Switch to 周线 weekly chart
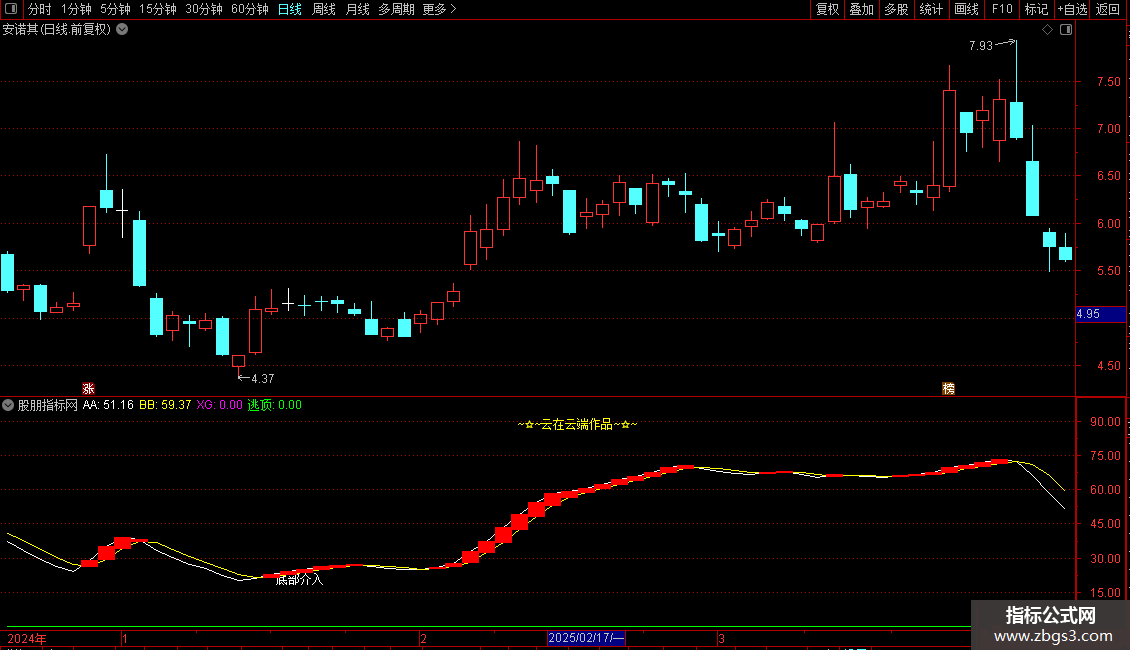The image size is (1130, 650). pyautogui.click(x=324, y=9)
